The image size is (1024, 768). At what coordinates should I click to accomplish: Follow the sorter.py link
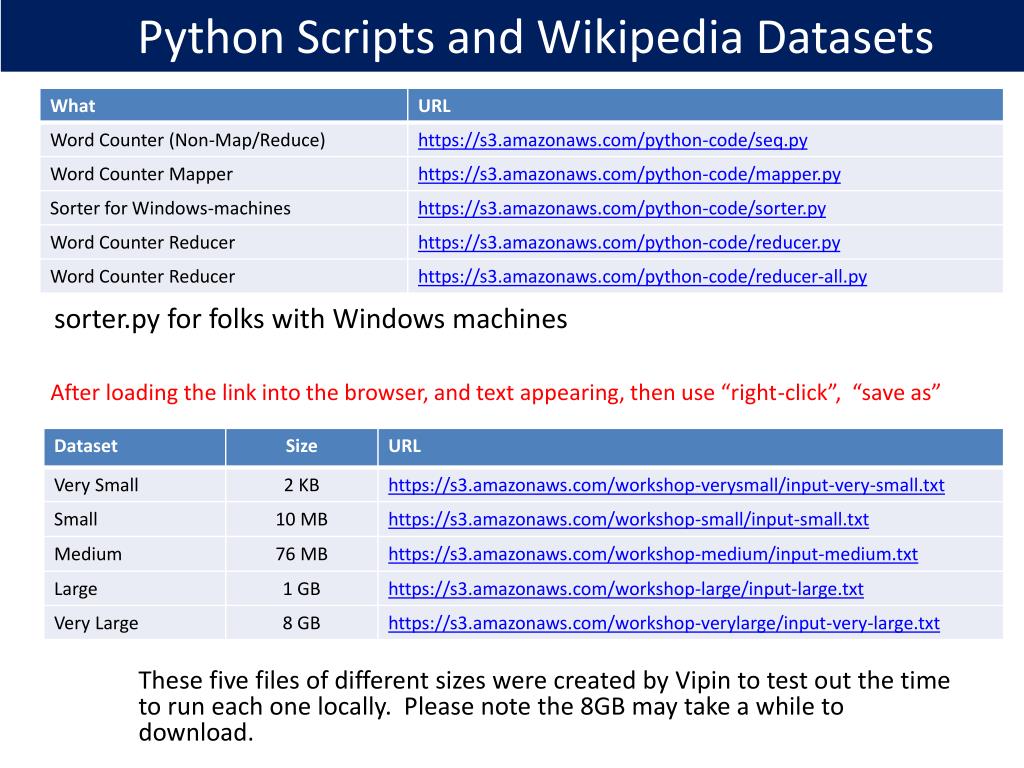[x=622, y=208]
